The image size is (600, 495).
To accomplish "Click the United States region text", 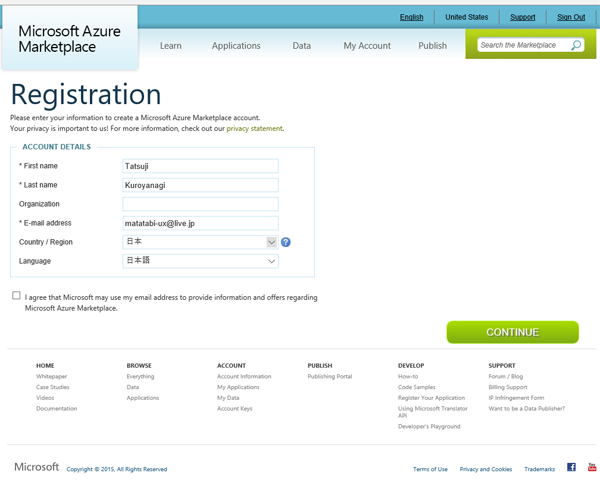I will [x=466, y=17].
